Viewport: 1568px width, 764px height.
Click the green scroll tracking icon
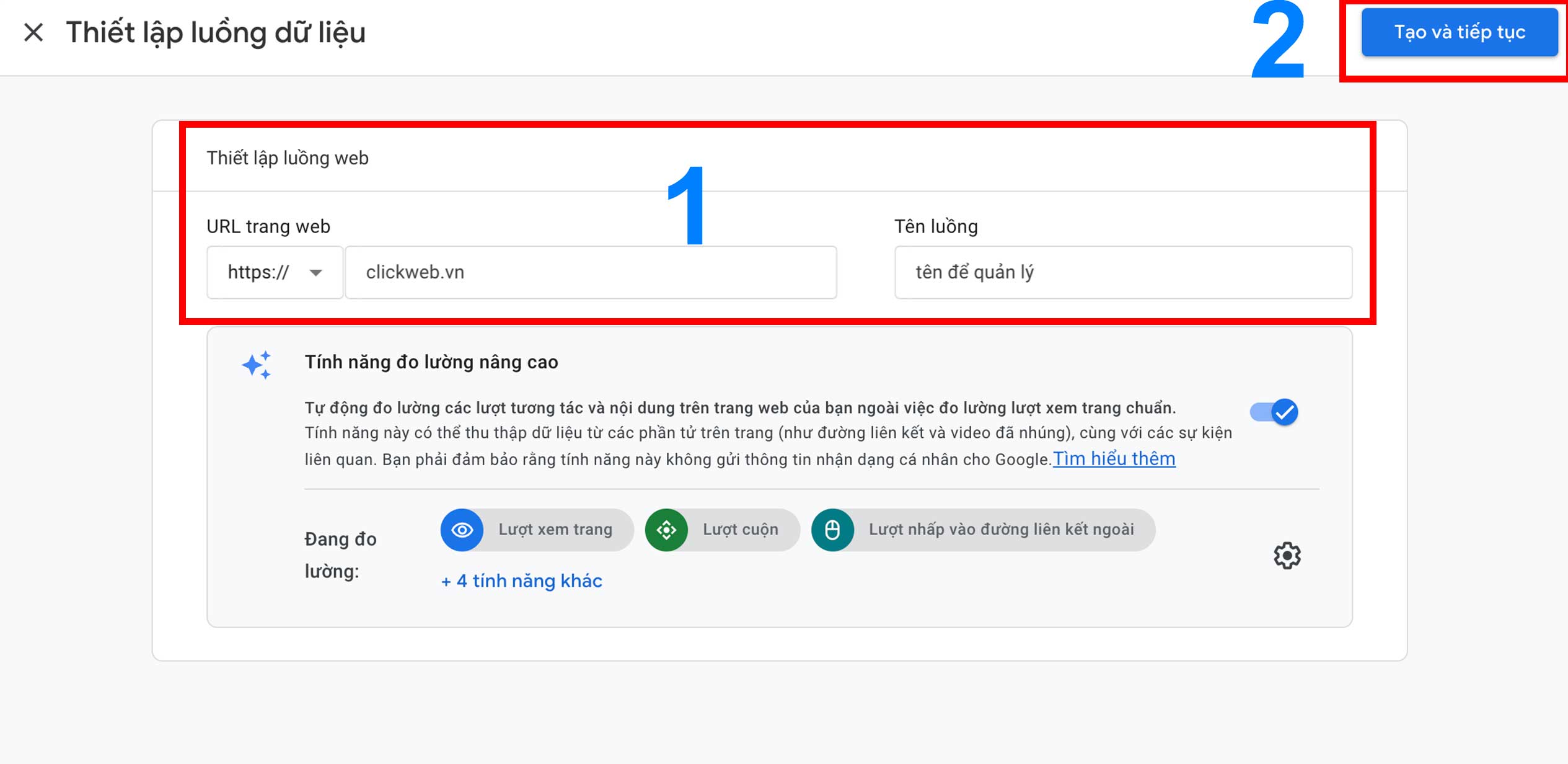tap(666, 530)
